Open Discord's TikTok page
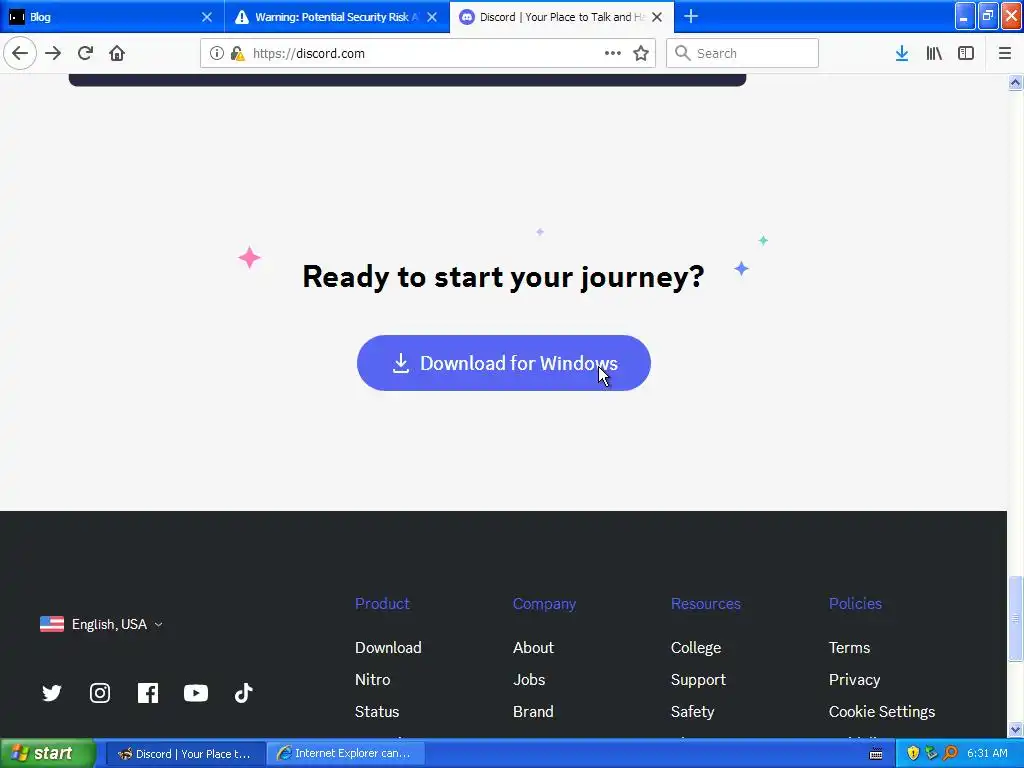This screenshot has width=1024, height=768. point(244,693)
